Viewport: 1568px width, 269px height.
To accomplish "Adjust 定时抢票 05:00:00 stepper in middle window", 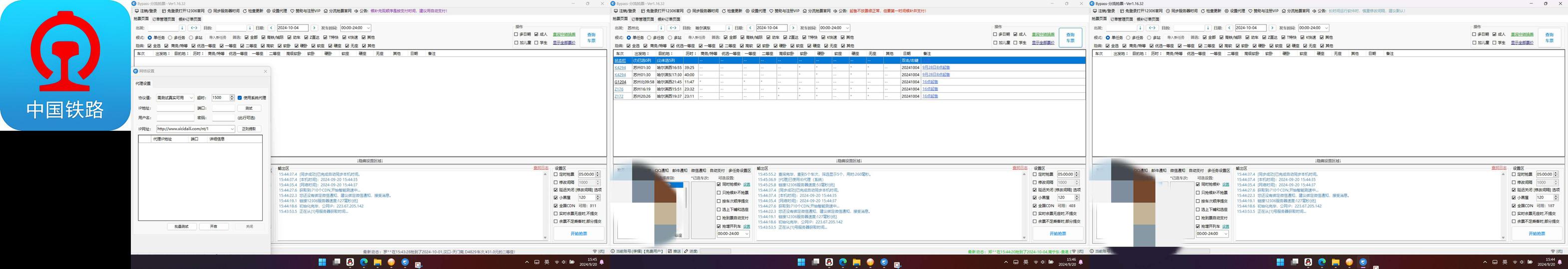I will click(x=1076, y=174).
